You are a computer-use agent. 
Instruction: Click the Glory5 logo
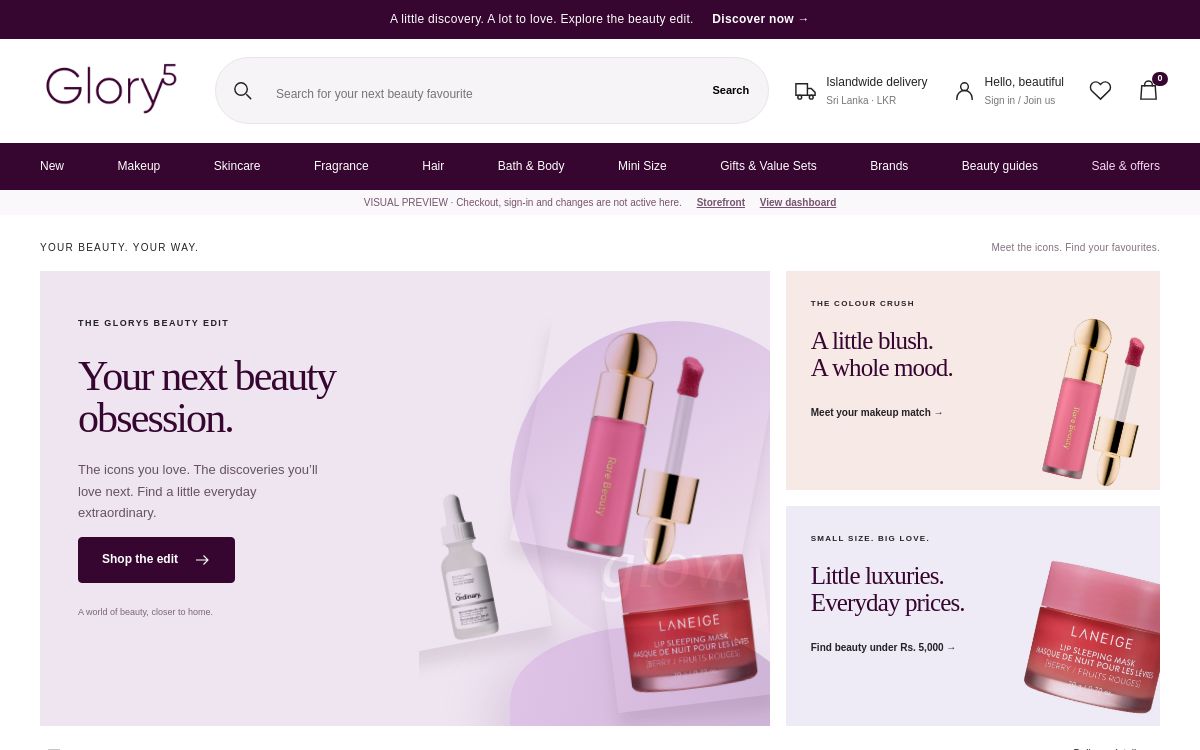(x=111, y=89)
